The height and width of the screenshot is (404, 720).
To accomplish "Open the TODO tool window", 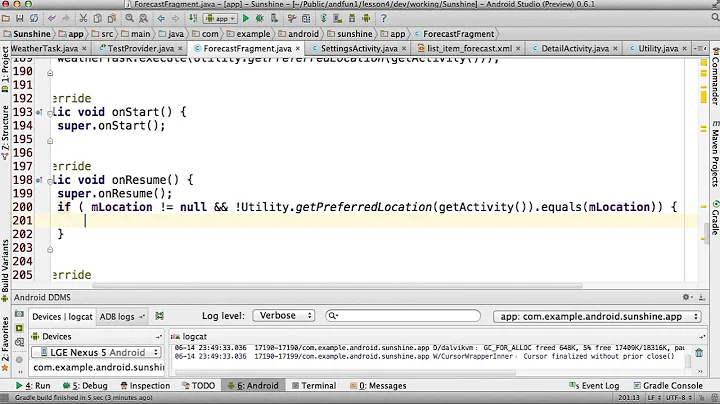I will (199, 386).
